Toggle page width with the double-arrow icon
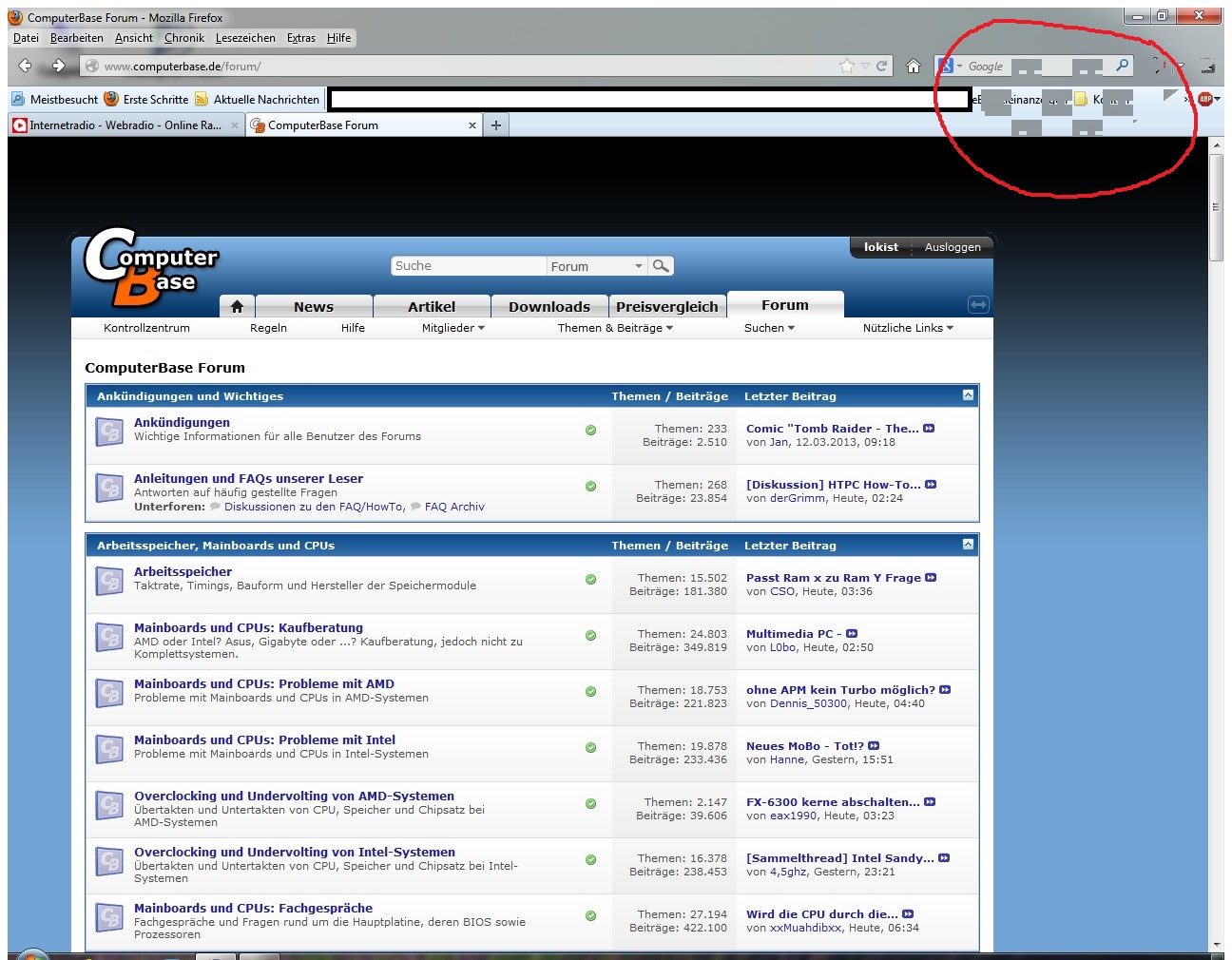Image resolution: width=1232 pixels, height=960 pixels. tap(978, 304)
